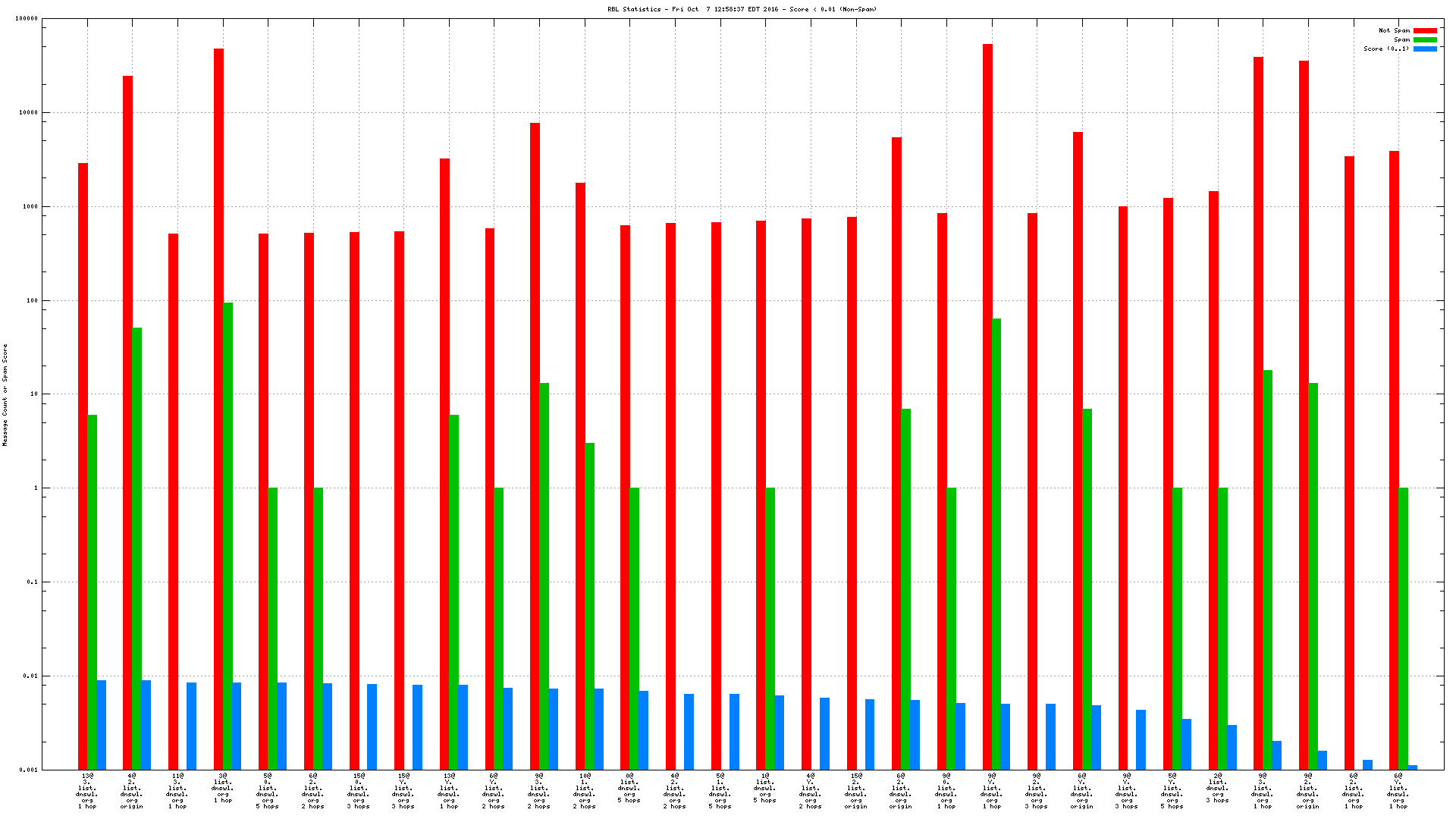The image size is (1456, 819).
Task: Click the 11@3.list.dnswl.org 1 hop label
Action: coord(177,791)
